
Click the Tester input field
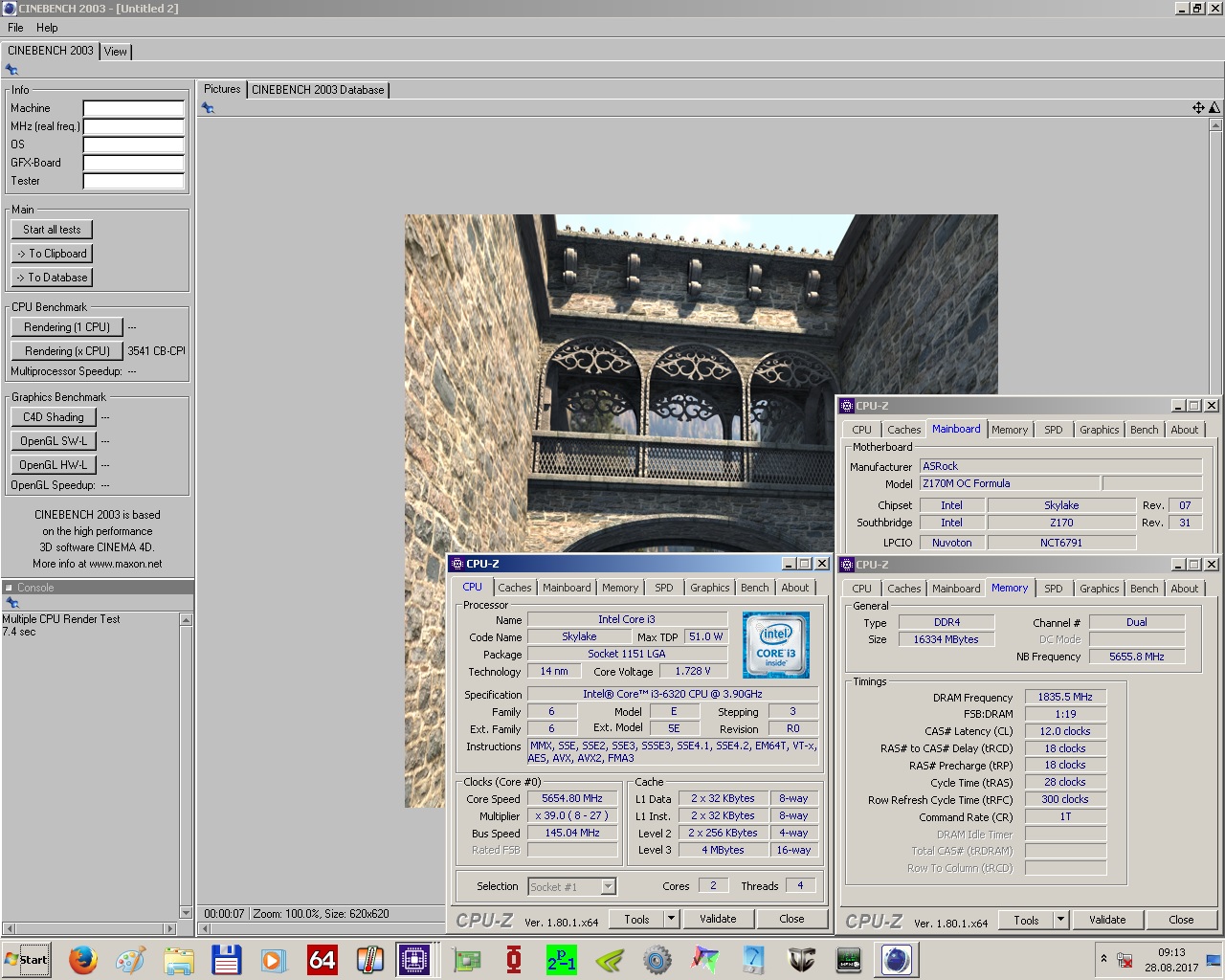pos(133,181)
